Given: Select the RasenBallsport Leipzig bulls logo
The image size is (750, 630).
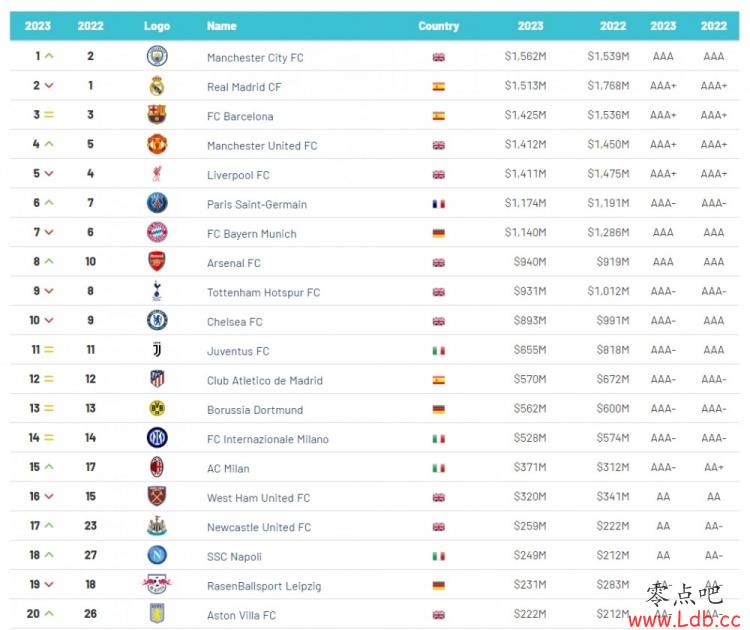Looking at the screenshot, I should [157, 584].
